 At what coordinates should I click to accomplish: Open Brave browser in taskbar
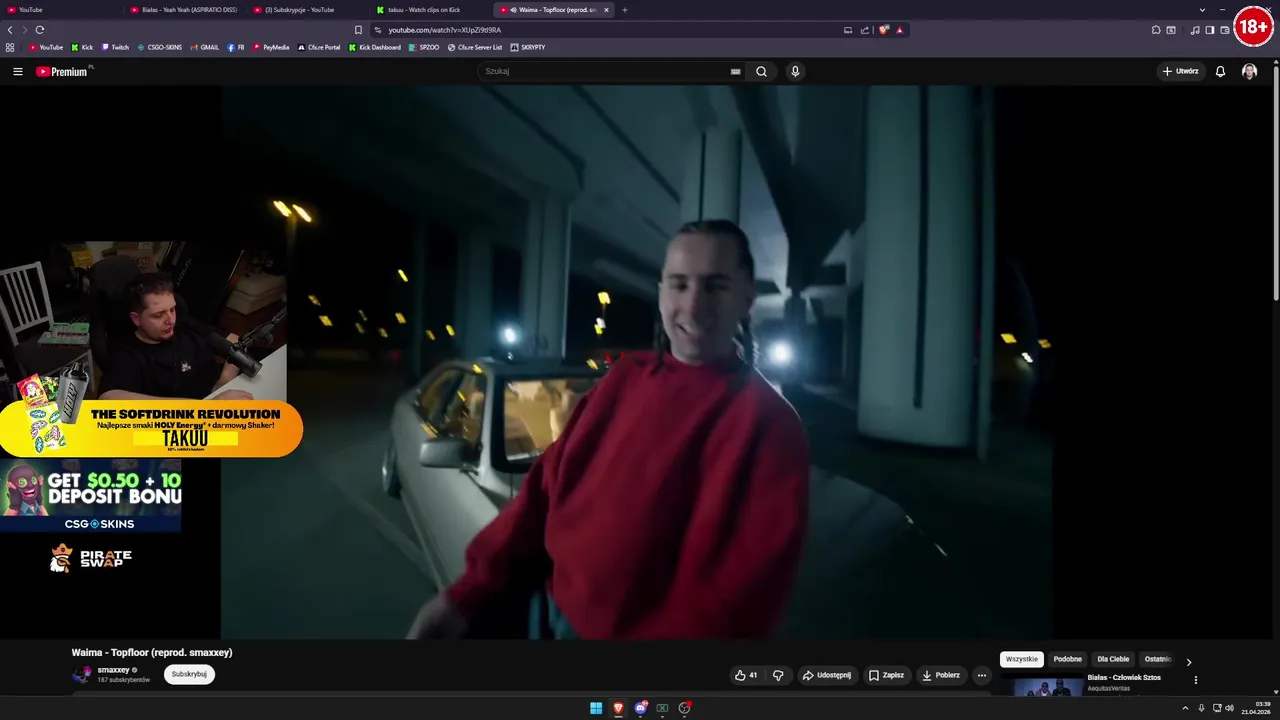point(618,708)
